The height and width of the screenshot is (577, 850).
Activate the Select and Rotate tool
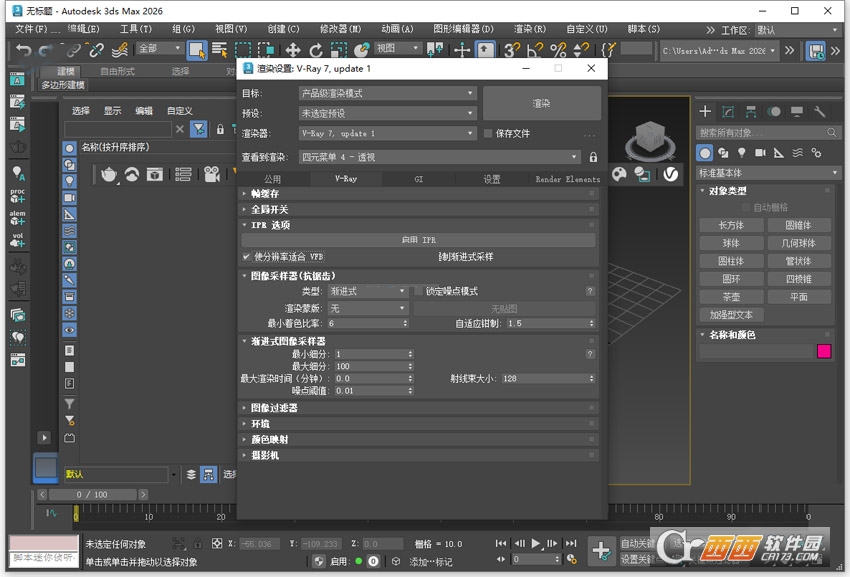(315, 50)
